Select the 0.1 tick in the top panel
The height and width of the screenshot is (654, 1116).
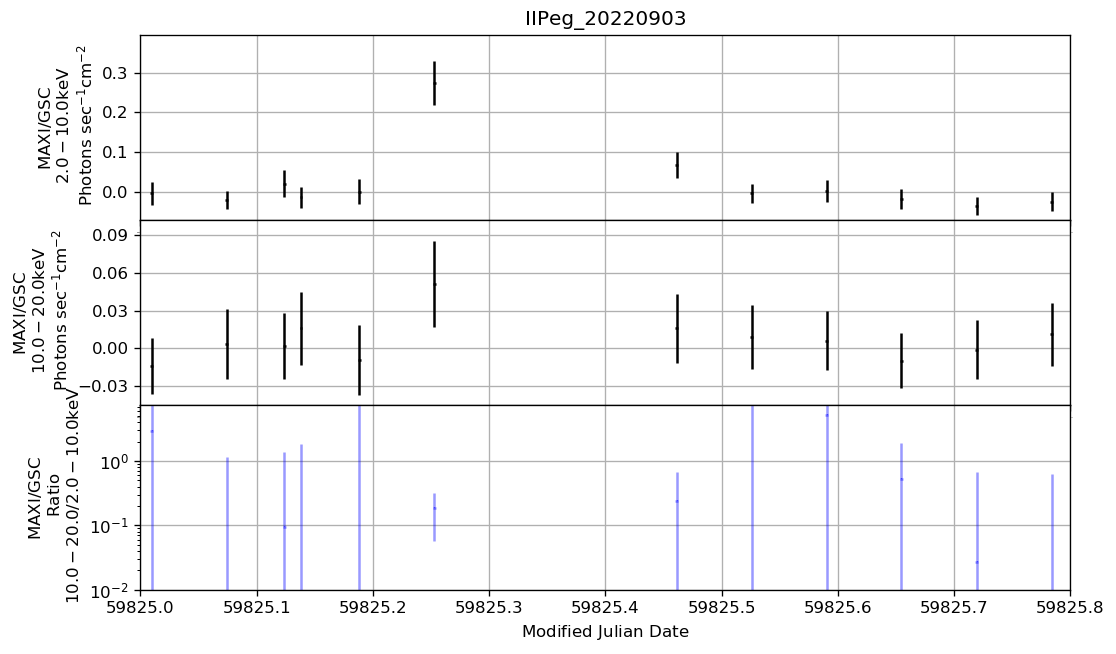[117, 153]
